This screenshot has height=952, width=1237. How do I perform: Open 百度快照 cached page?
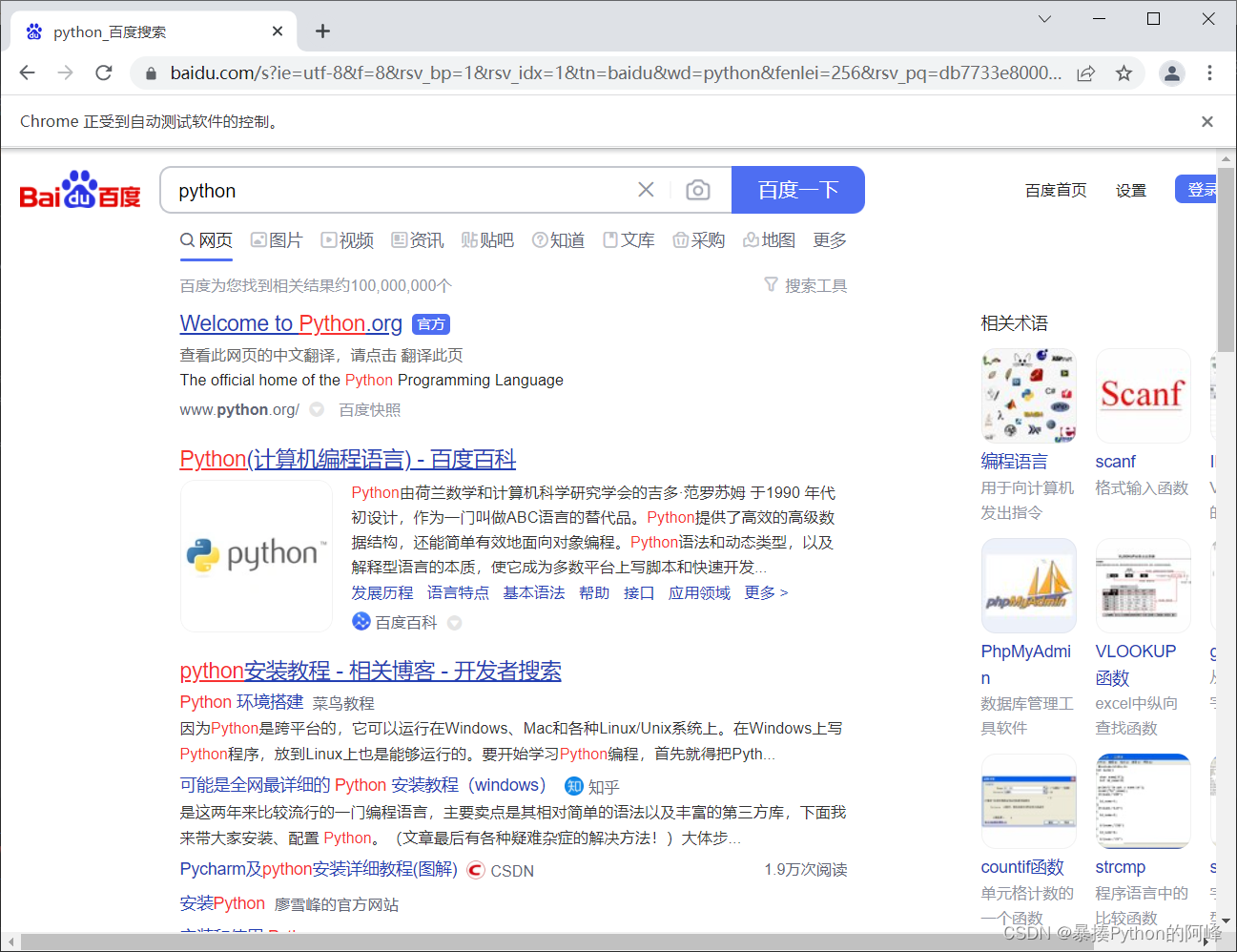coord(370,409)
